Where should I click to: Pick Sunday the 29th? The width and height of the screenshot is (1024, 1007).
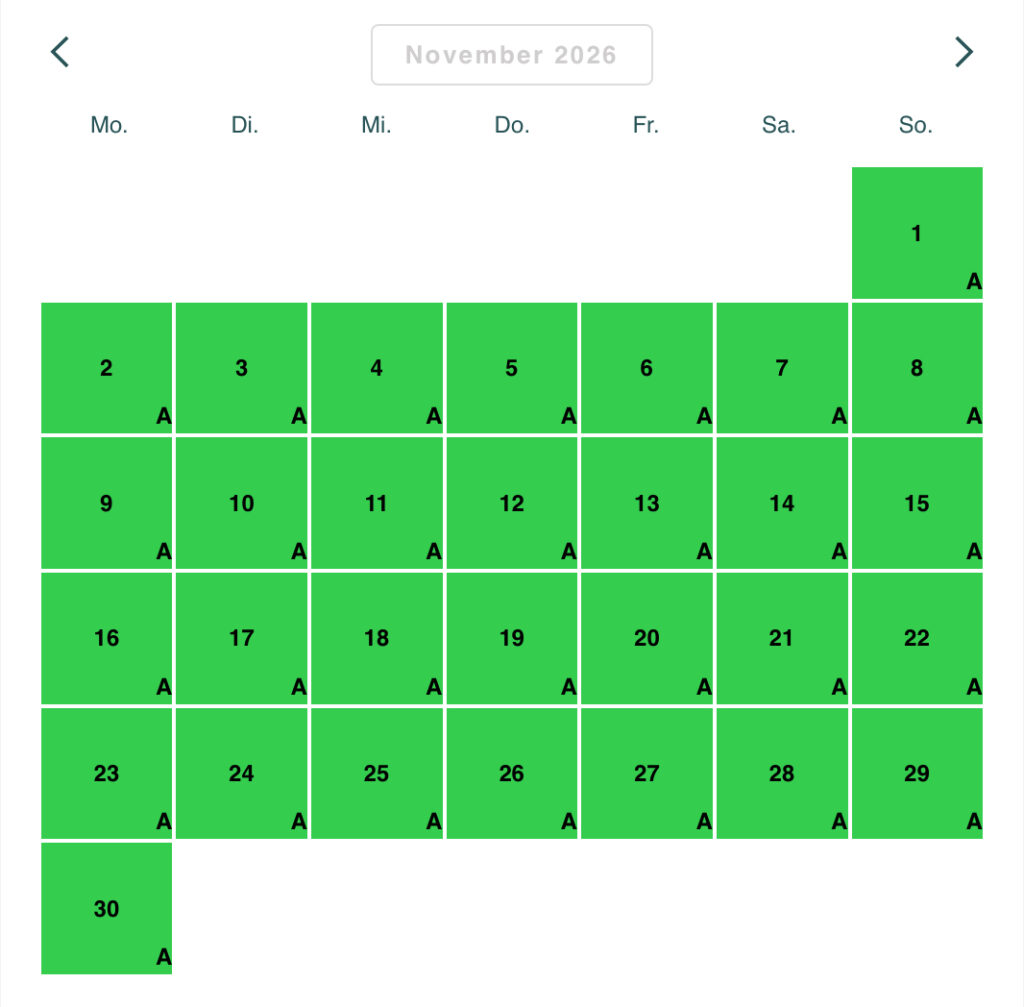tap(916, 773)
